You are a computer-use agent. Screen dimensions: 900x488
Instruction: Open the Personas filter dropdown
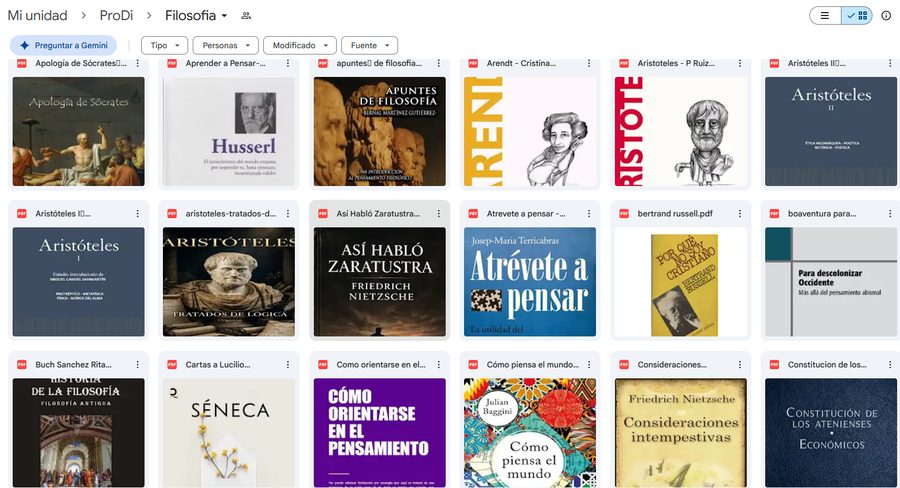tap(226, 45)
